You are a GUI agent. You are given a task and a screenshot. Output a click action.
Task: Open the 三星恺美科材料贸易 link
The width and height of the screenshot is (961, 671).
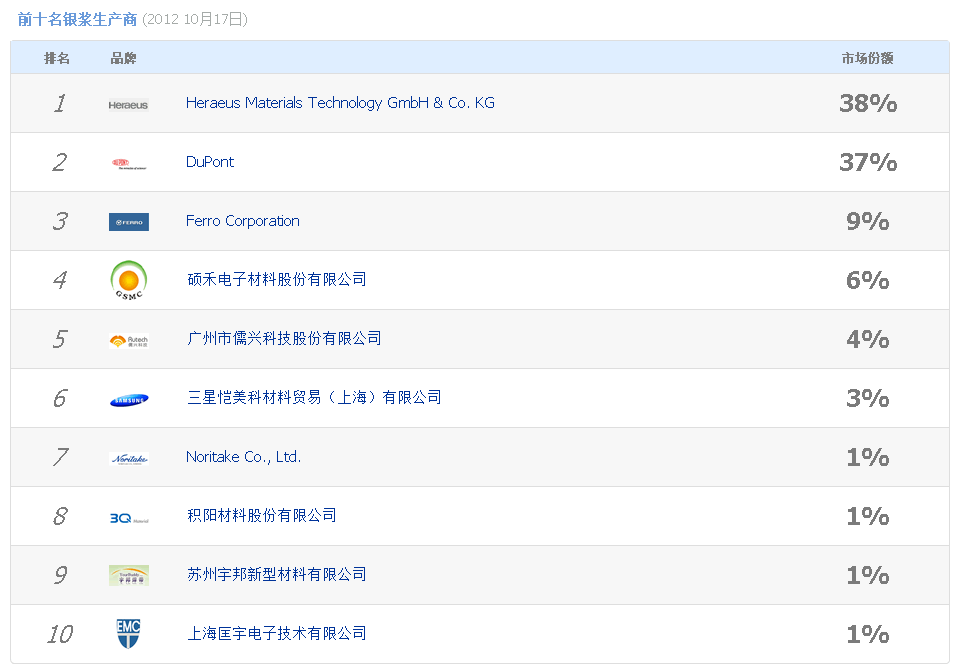point(314,397)
